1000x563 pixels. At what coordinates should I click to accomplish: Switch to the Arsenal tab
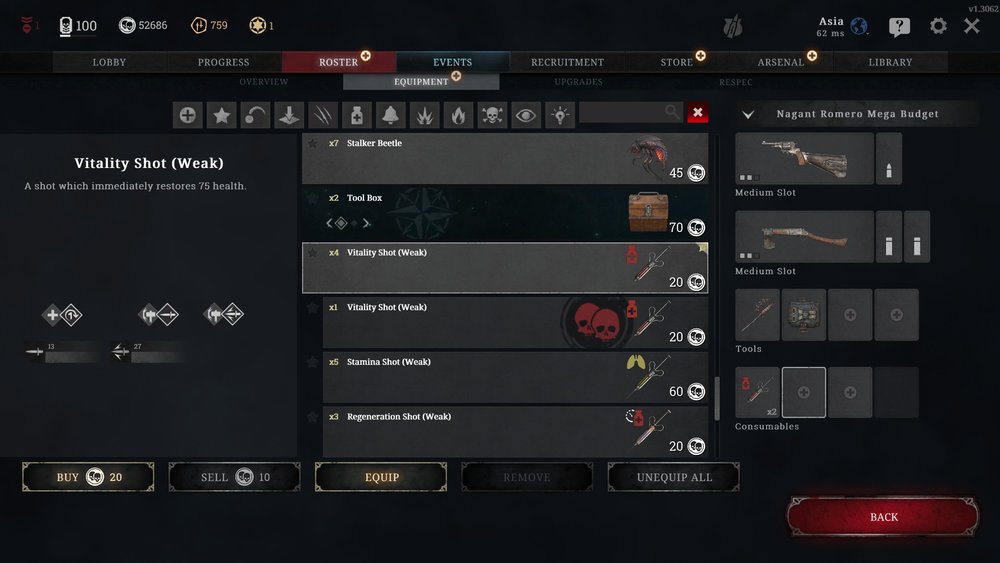781,62
